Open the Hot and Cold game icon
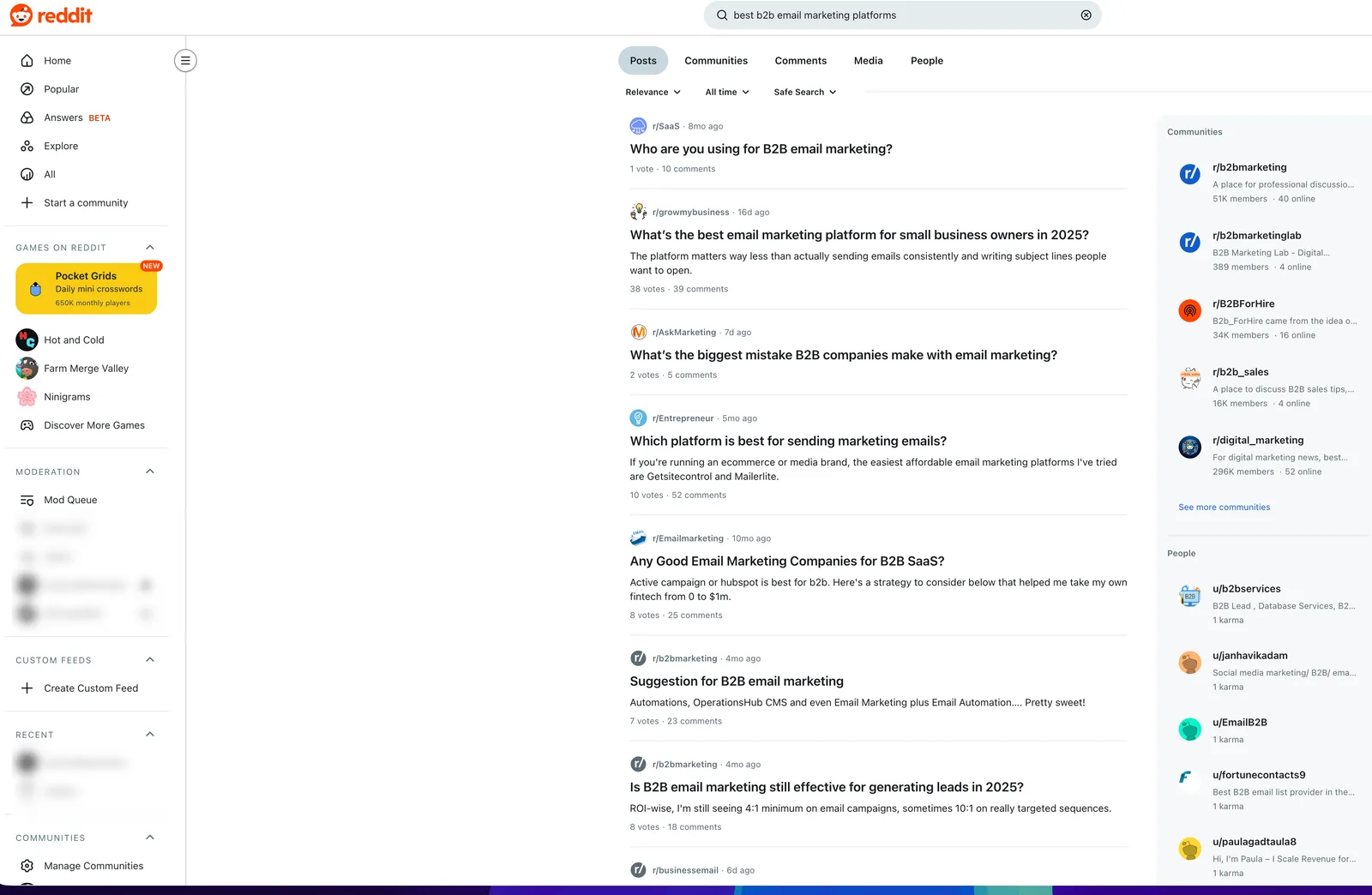The image size is (1372, 895). (x=27, y=340)
